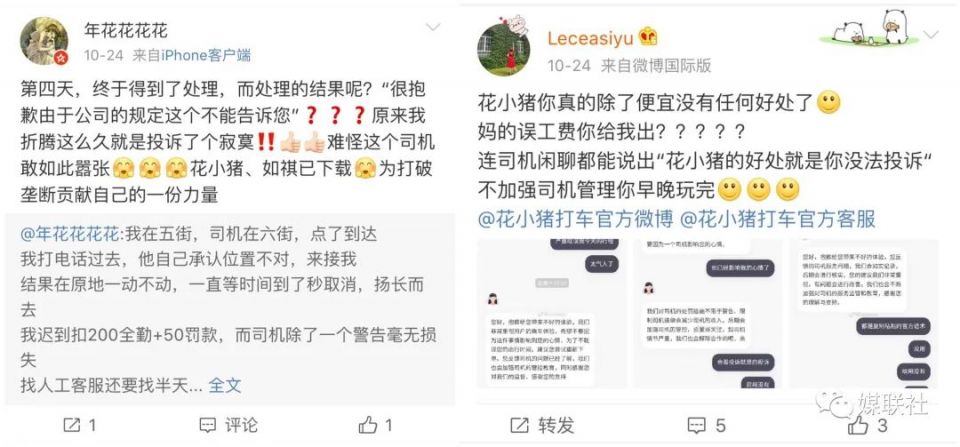The width and height of the screenshot is (960, 447).
Task: Open @花小猪打车官方微博 mention
Action: click(576, 219)
